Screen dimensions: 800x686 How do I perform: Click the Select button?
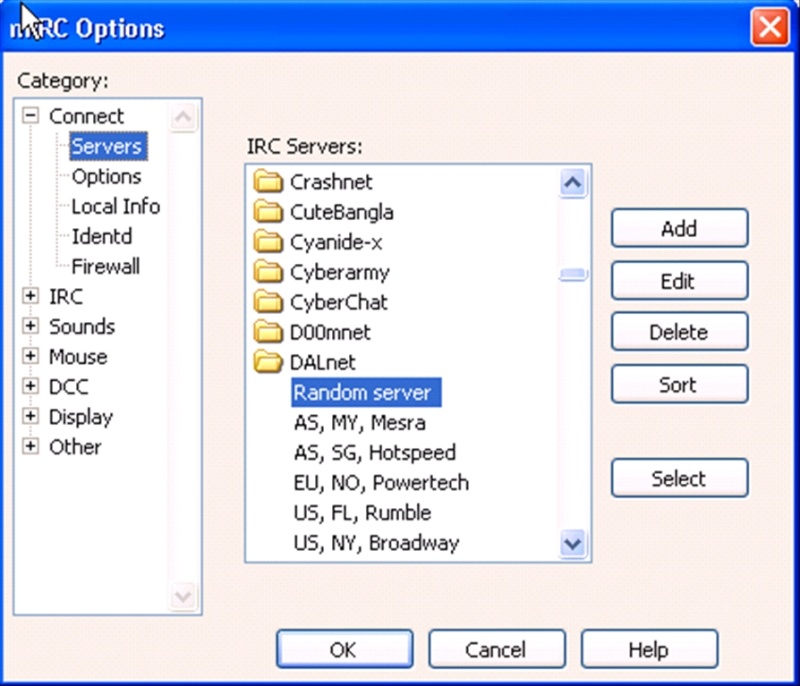pos(680,478)
